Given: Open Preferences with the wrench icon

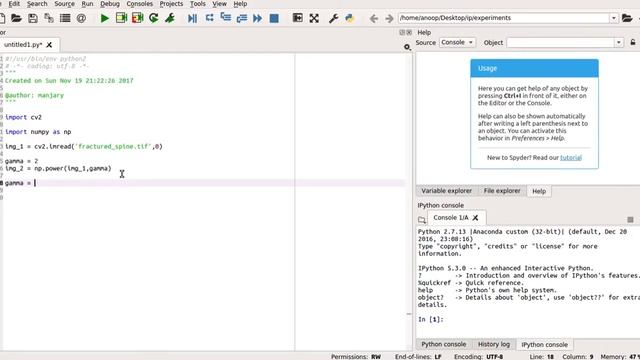Looking at the screenshot, I should coord(333,18).
